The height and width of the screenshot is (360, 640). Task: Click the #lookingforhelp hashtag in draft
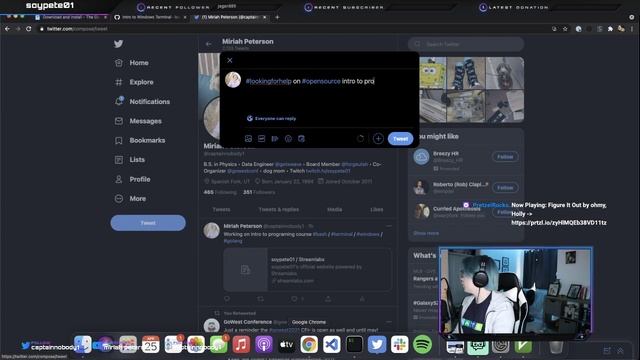point(268,81)
